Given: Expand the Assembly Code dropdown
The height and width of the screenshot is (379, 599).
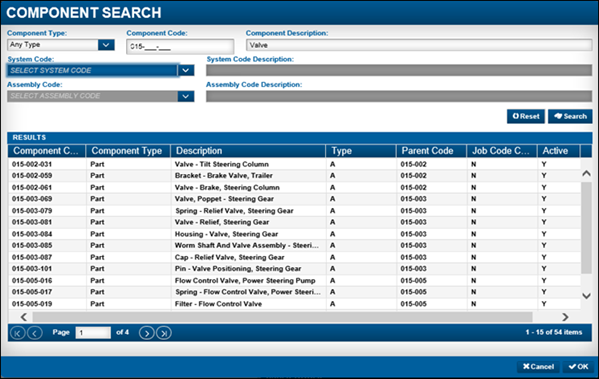Looking at the screenshot, I should tap(186, 96).
